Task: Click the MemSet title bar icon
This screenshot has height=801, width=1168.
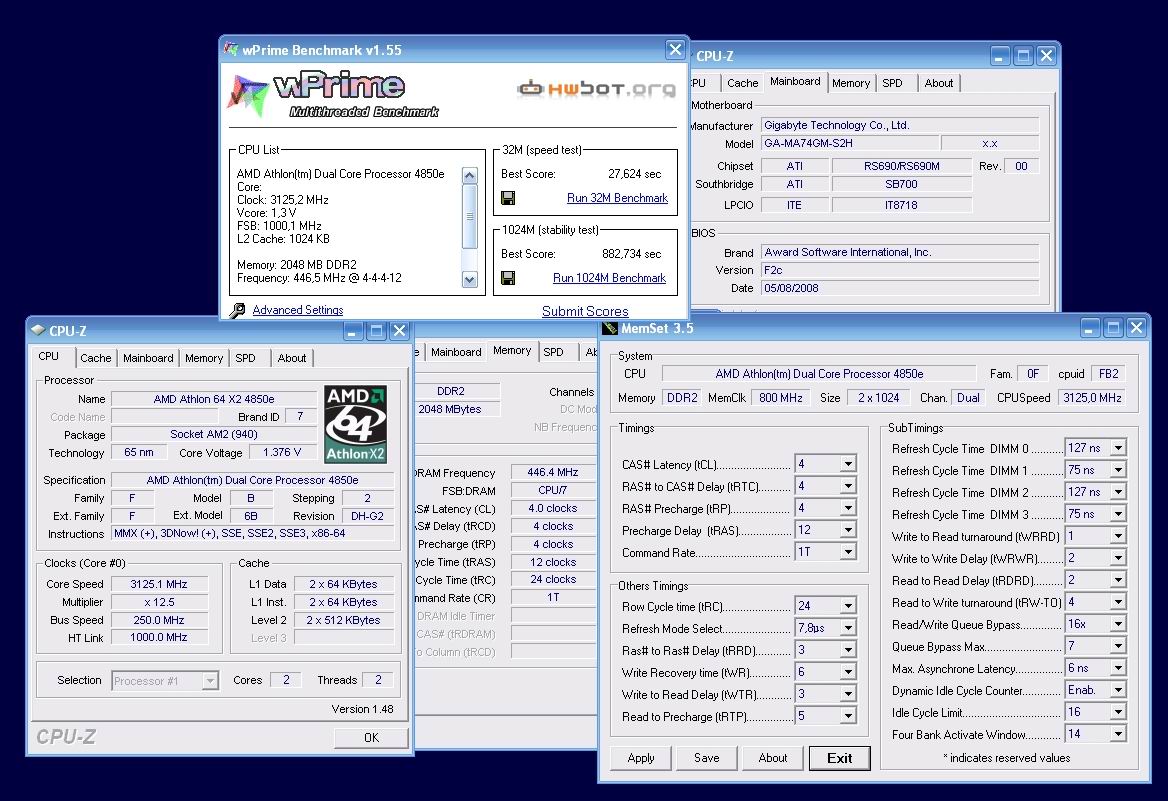Action: (x=610, y=328)
